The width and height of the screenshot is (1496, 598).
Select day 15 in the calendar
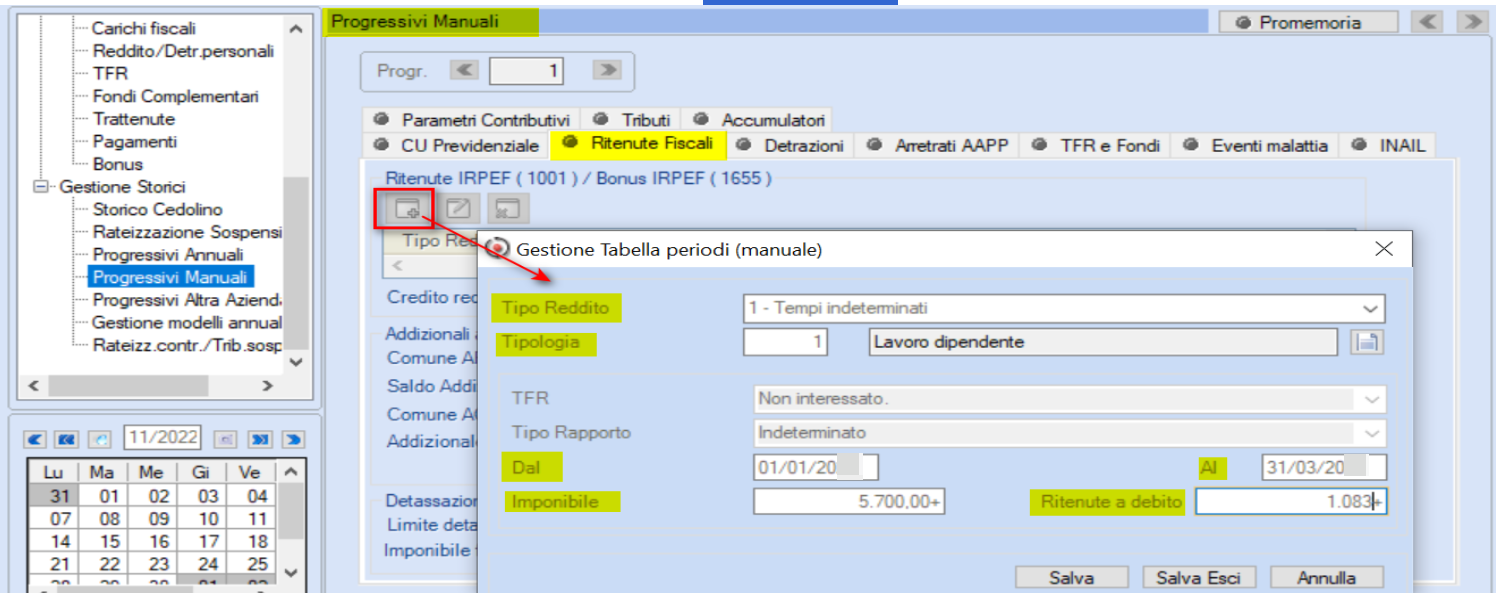[109, 541]
